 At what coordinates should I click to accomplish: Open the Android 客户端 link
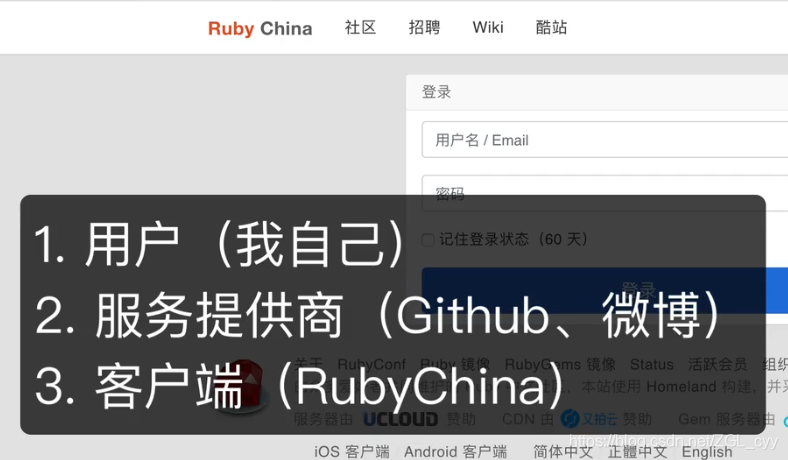(x=455, y=451)
